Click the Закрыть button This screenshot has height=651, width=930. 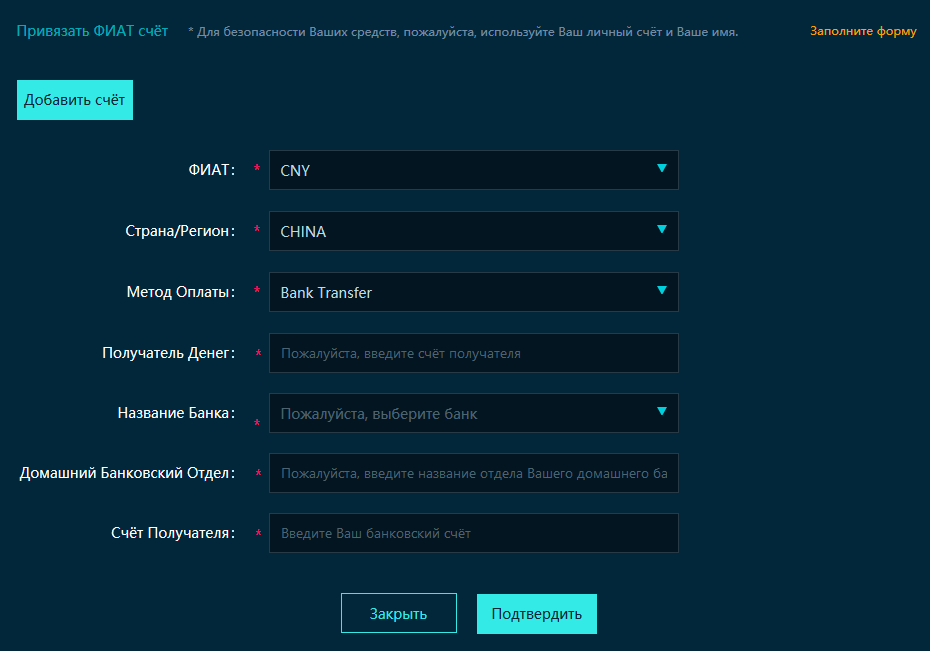point(398,614)
